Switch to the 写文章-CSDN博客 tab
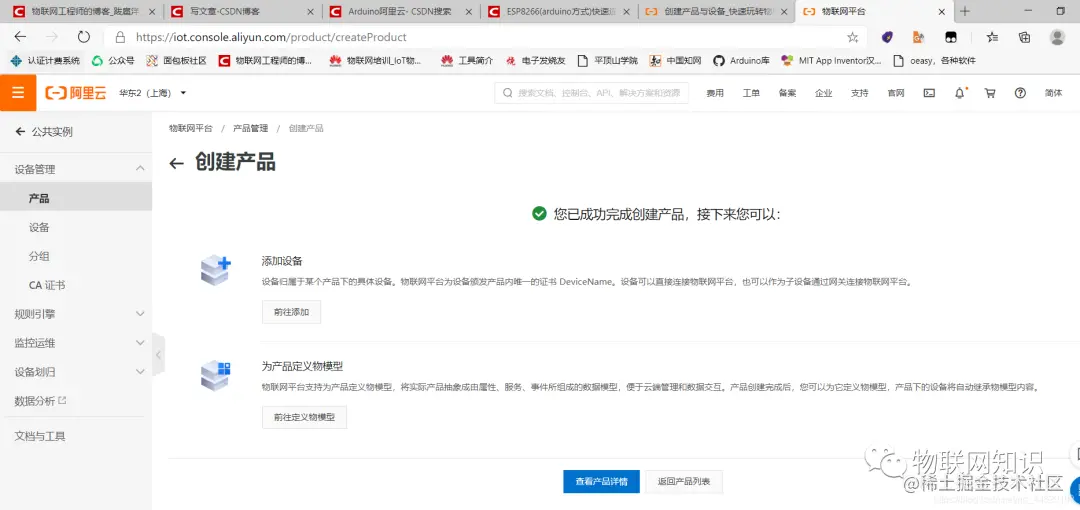 tap(244, 12)
